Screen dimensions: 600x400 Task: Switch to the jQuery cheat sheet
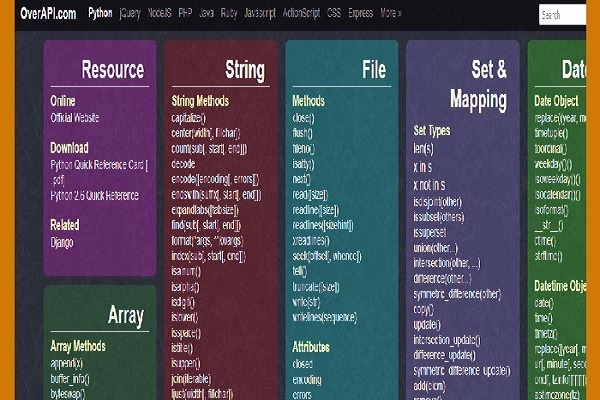[130, 14]
